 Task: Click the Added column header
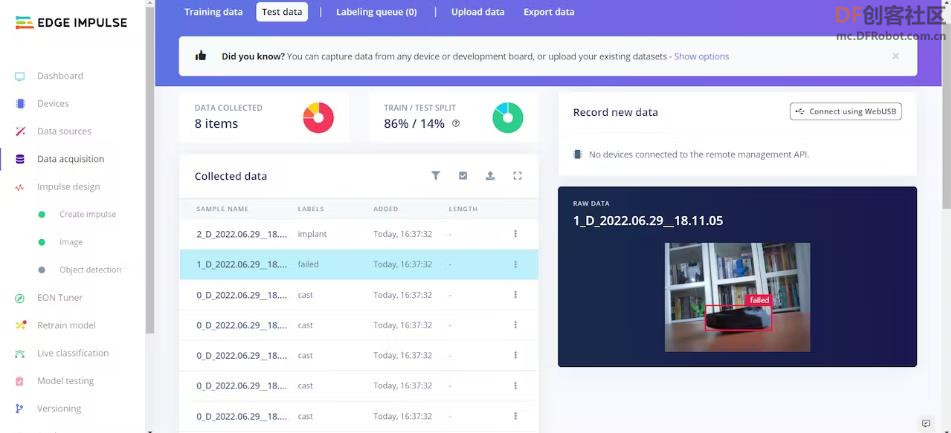tap(386, 209)
